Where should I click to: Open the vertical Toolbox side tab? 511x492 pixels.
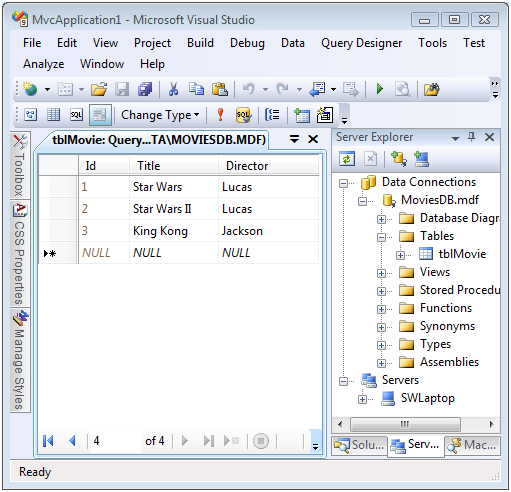click(20, 165)
